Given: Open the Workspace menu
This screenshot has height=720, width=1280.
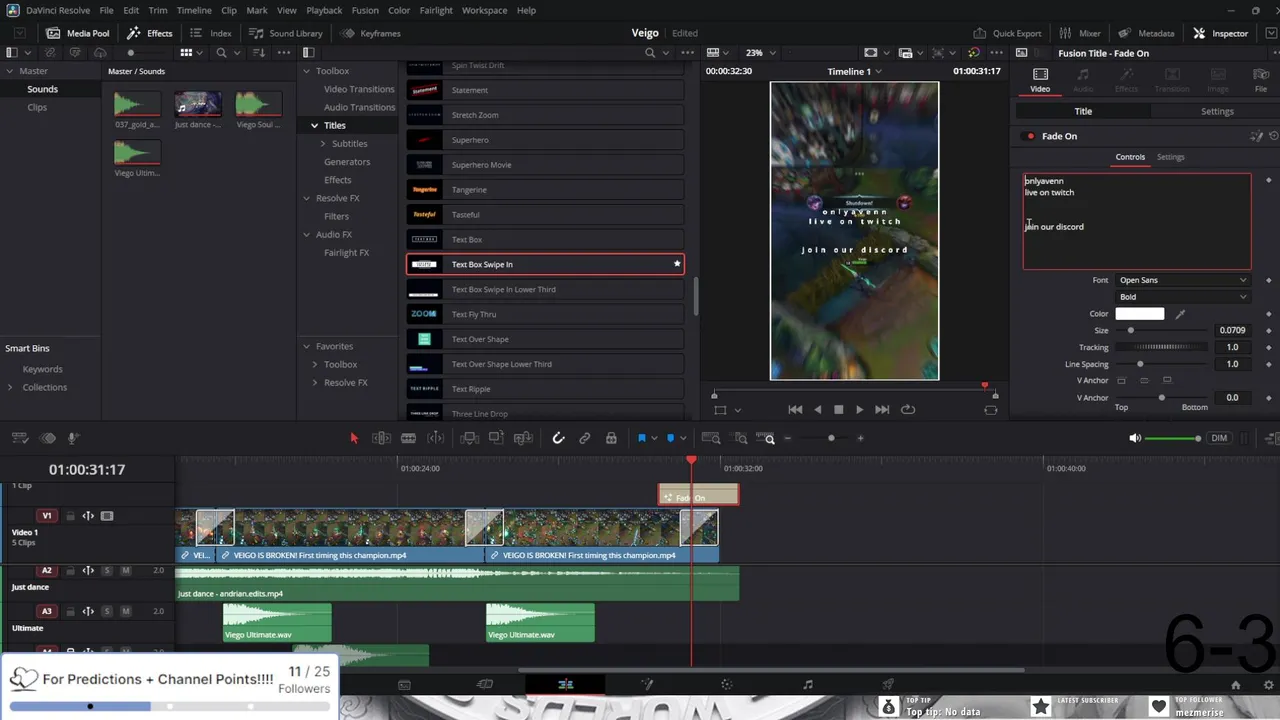Looking at the screenshot, I should click(x=484, y=10).
